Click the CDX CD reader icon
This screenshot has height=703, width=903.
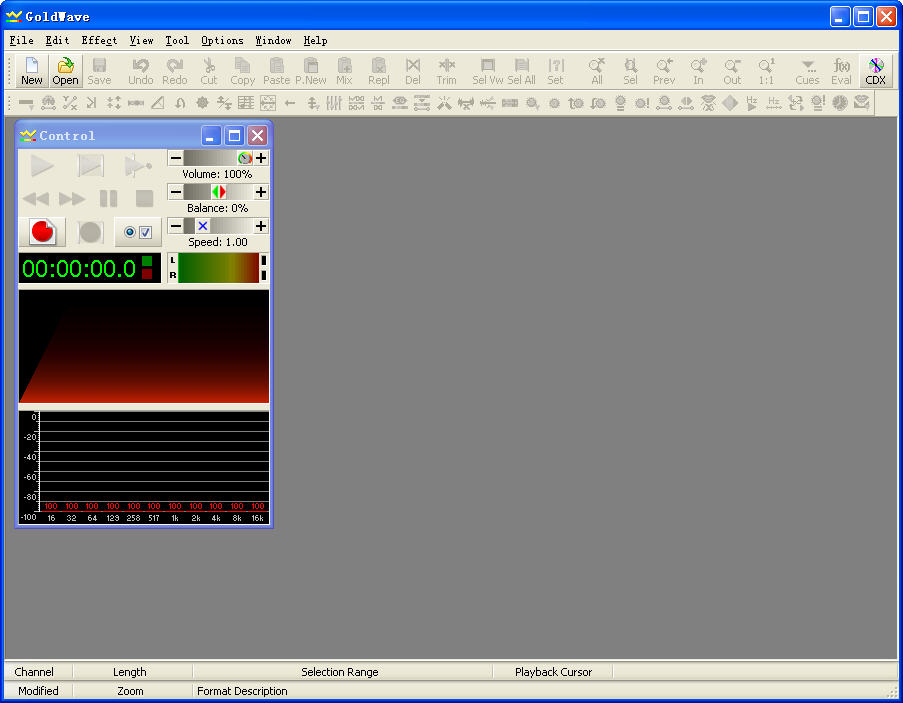click(875, 71)
